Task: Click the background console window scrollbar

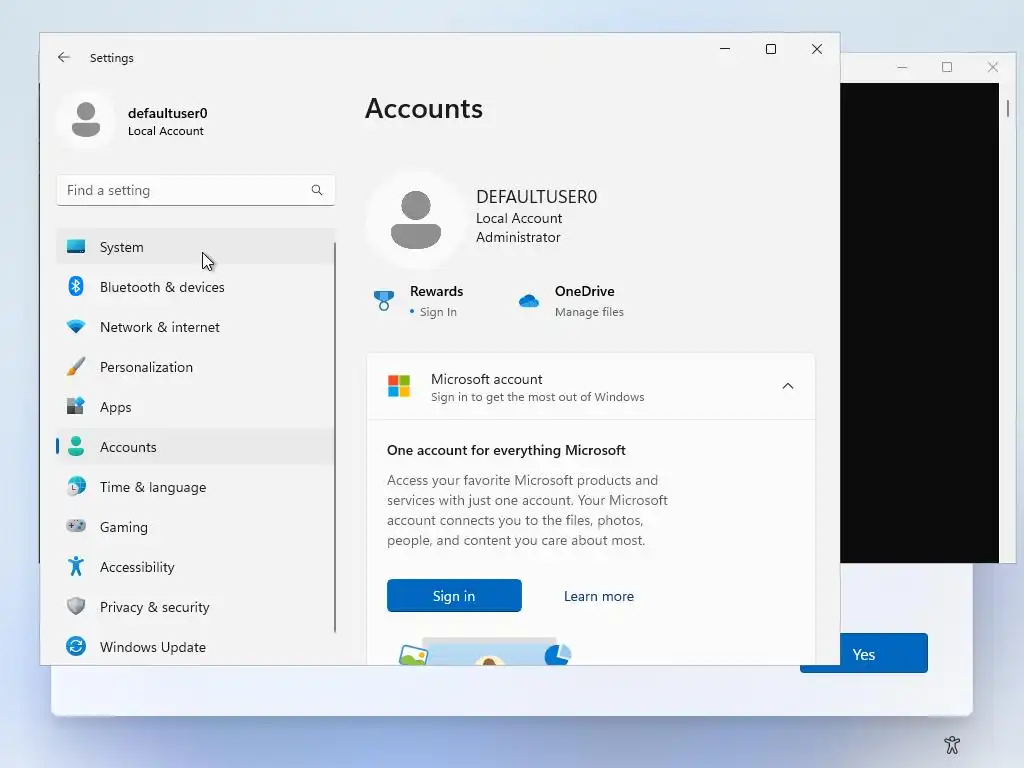Action: [x=1008, y=108]
